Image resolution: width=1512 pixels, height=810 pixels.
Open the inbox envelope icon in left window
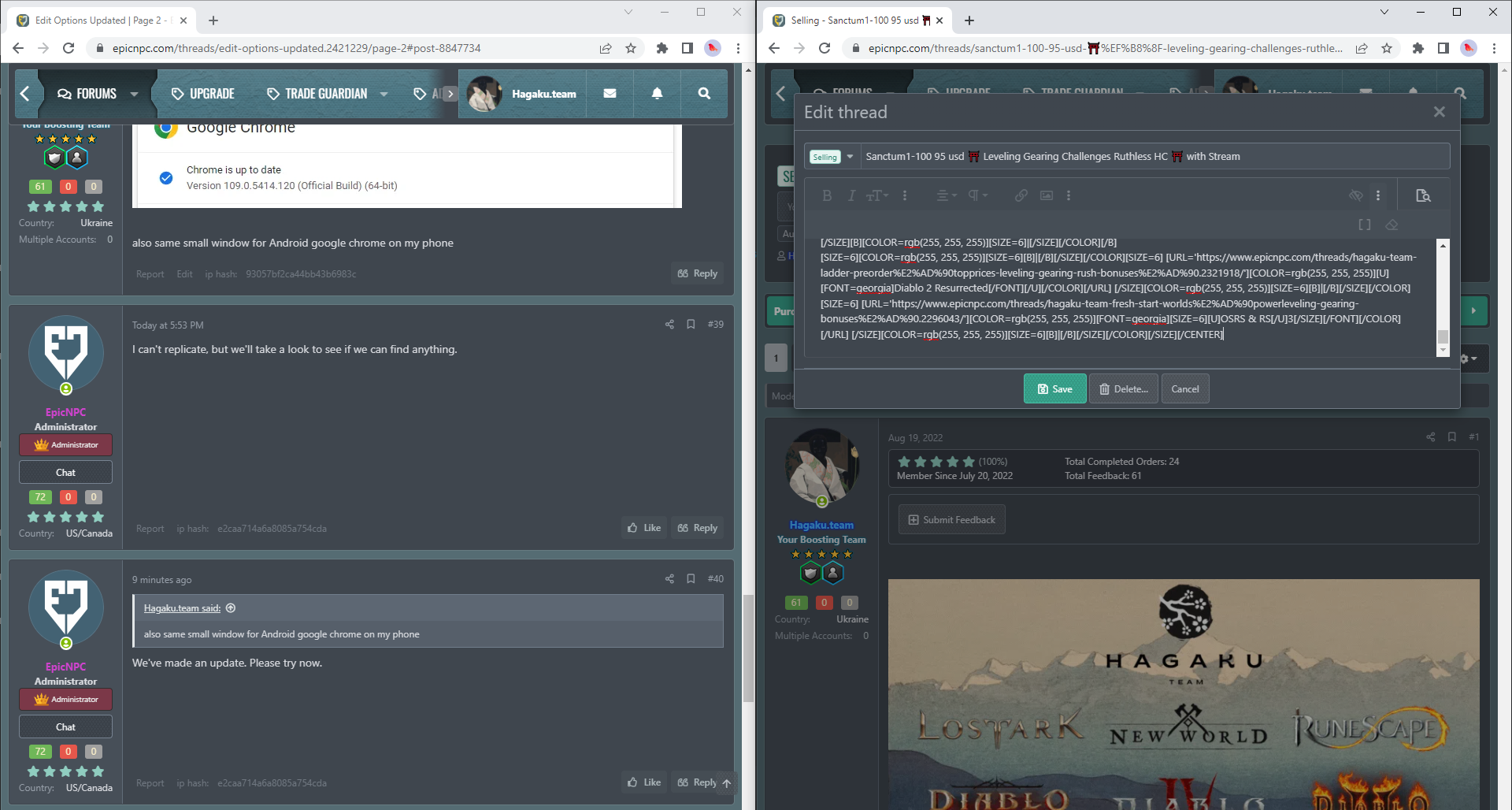(610, 93)
